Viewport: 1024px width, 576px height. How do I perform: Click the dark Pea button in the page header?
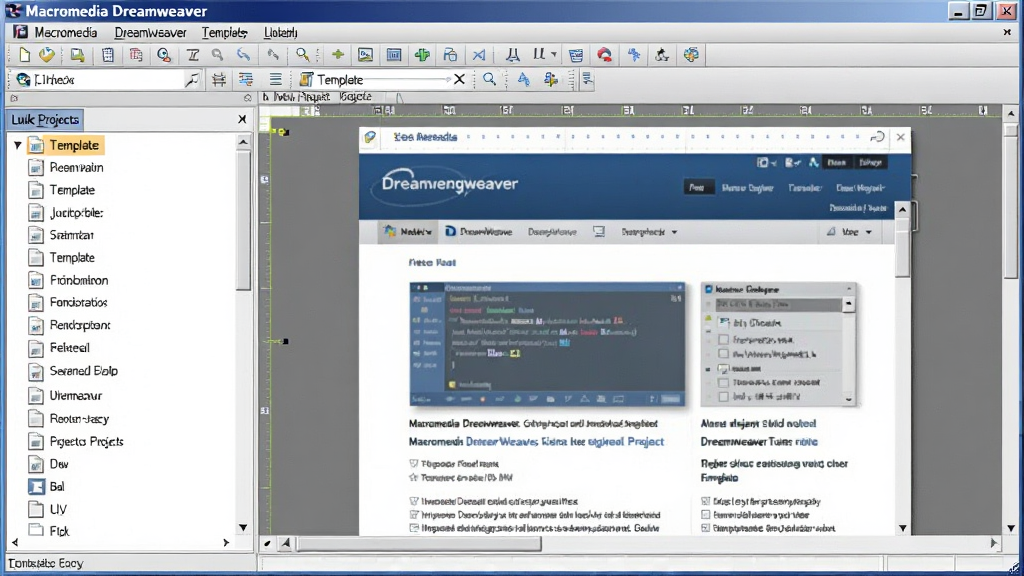tap(697, 188)
